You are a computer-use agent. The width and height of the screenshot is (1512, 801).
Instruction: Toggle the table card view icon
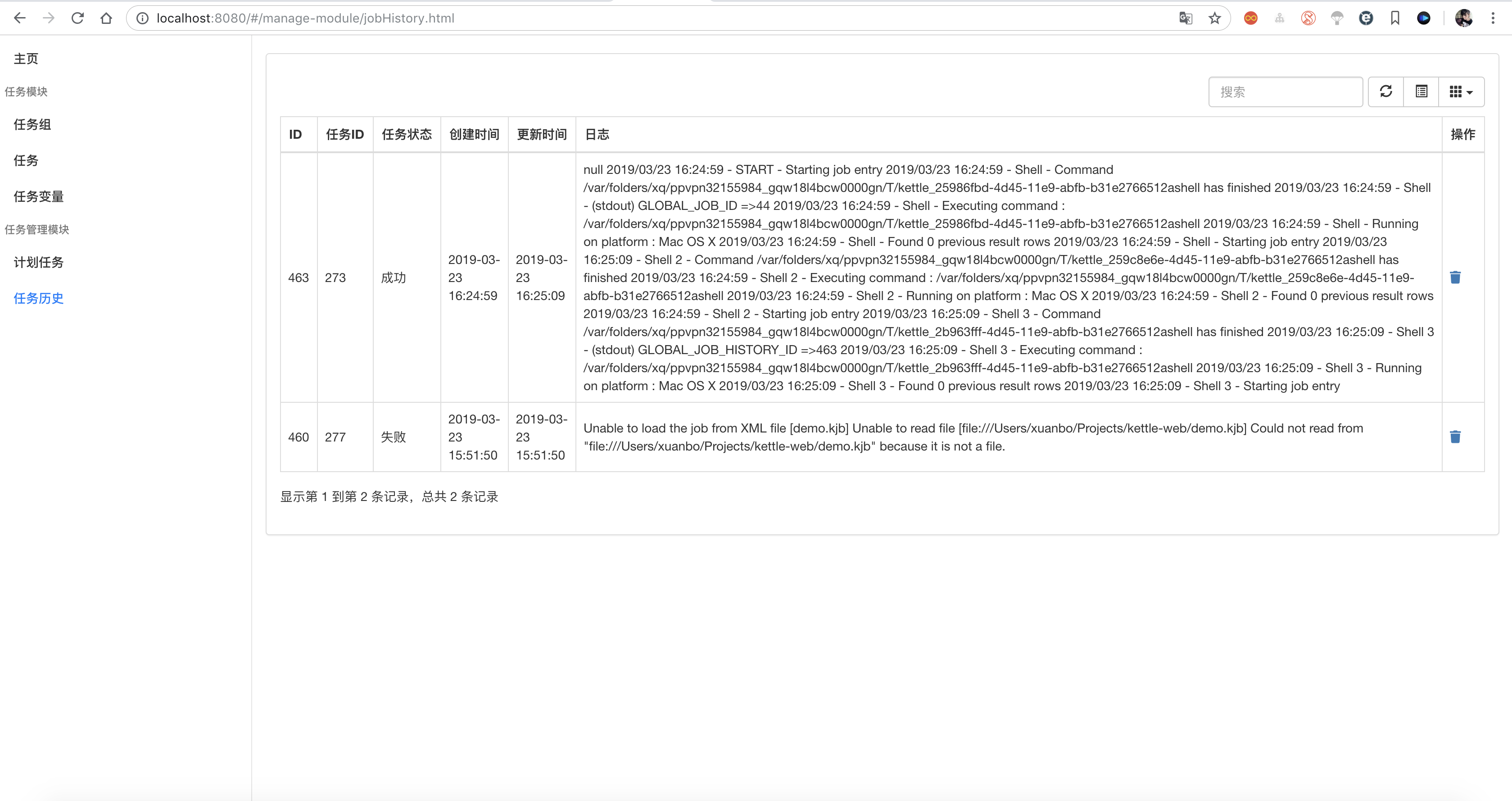point(1421,91)
